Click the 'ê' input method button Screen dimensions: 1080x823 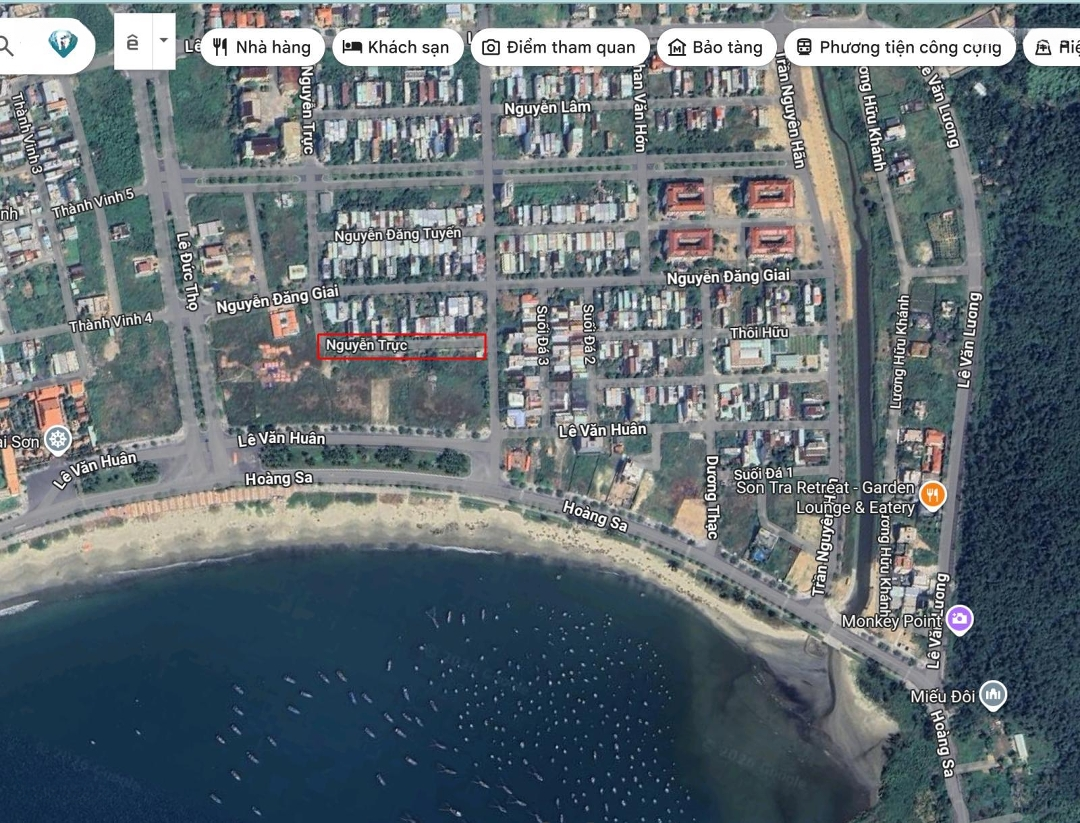pyautogui.click(x=132, y=42)
